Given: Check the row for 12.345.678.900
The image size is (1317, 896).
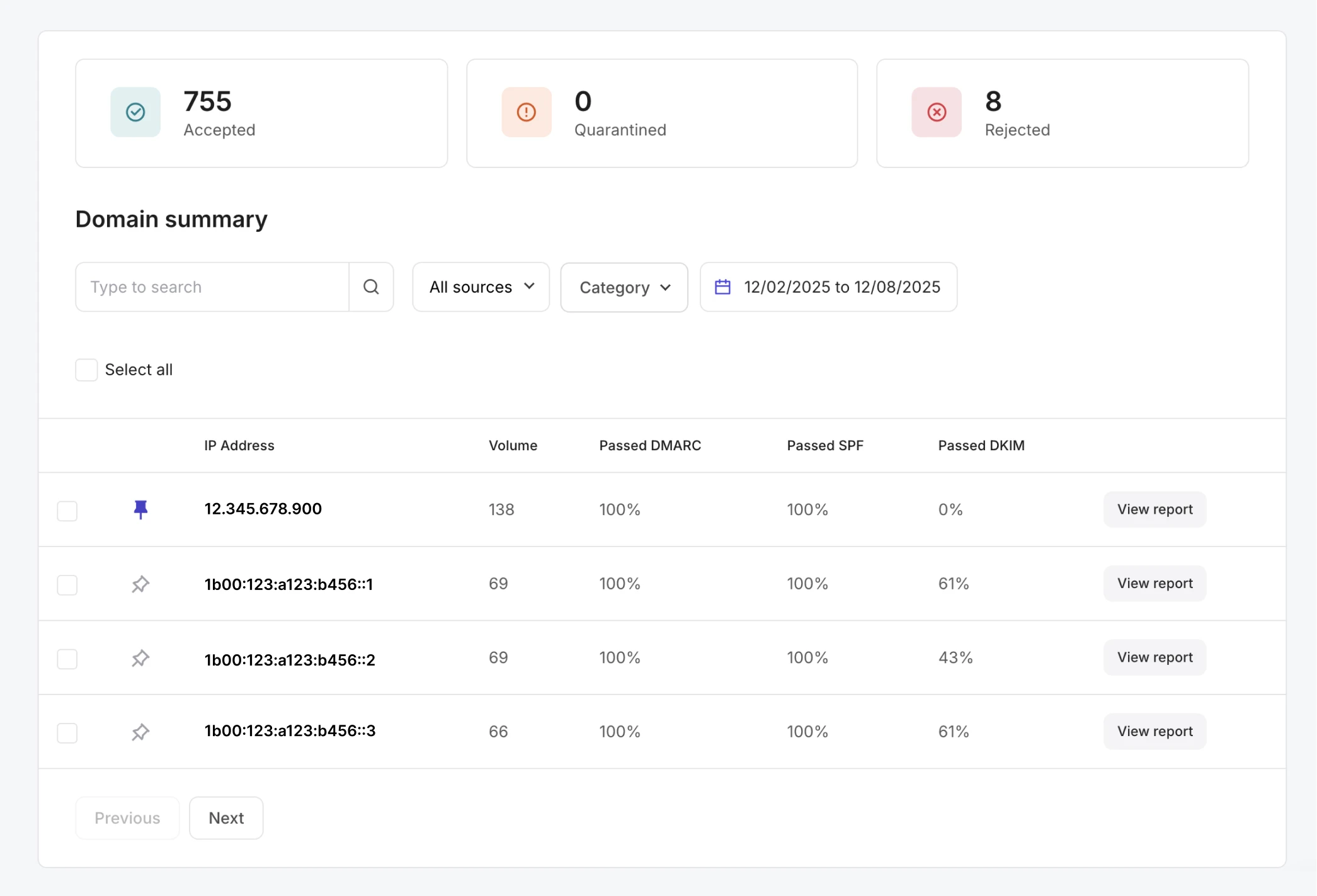Looking at the screenshot, I should (67, 511).
